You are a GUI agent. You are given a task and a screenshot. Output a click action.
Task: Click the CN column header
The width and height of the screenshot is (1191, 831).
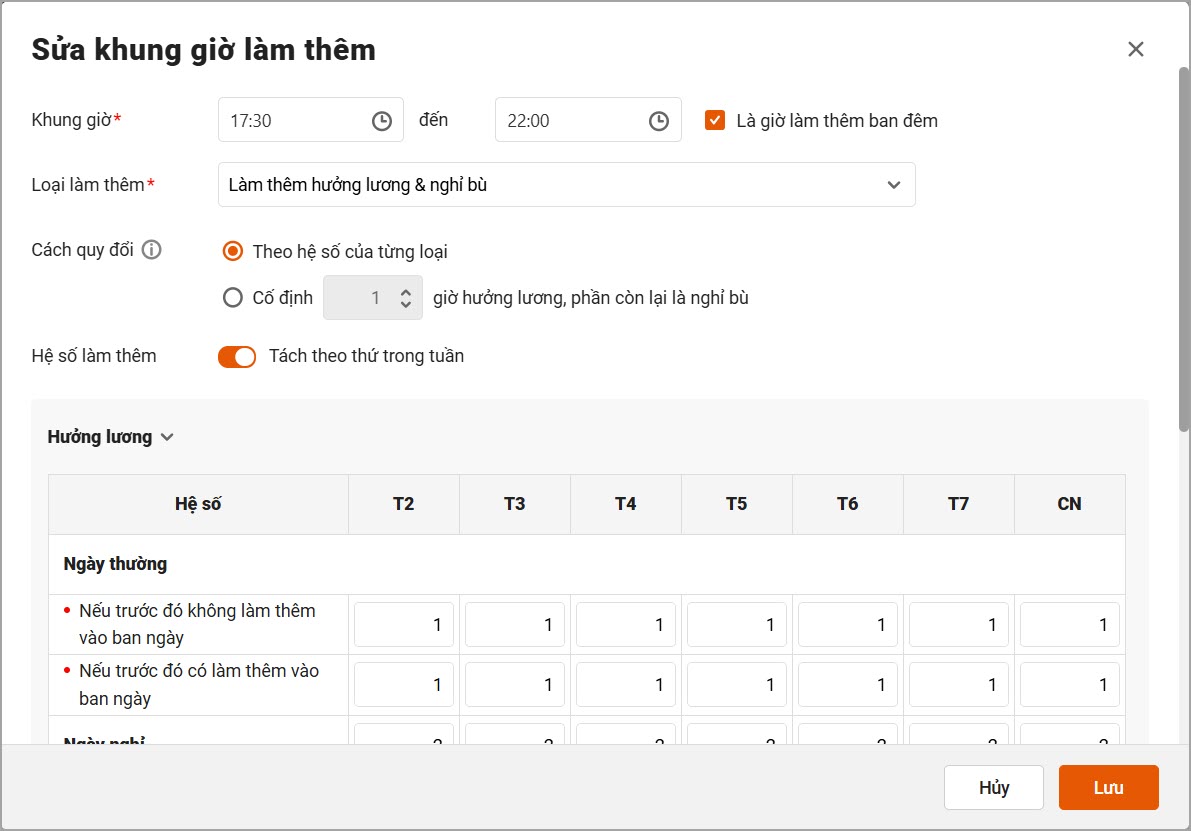click(x=1069, y=504)
